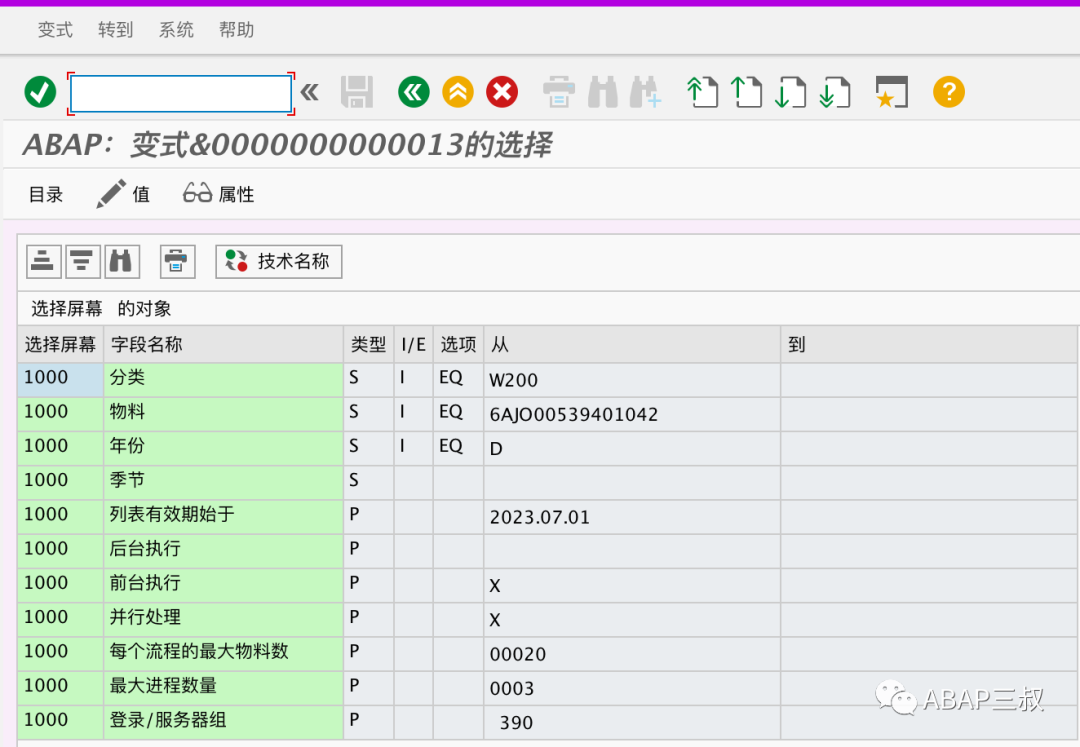Click the 类型 column header
This screenshot has width=1080, height=747.
[x=368, y=344]
